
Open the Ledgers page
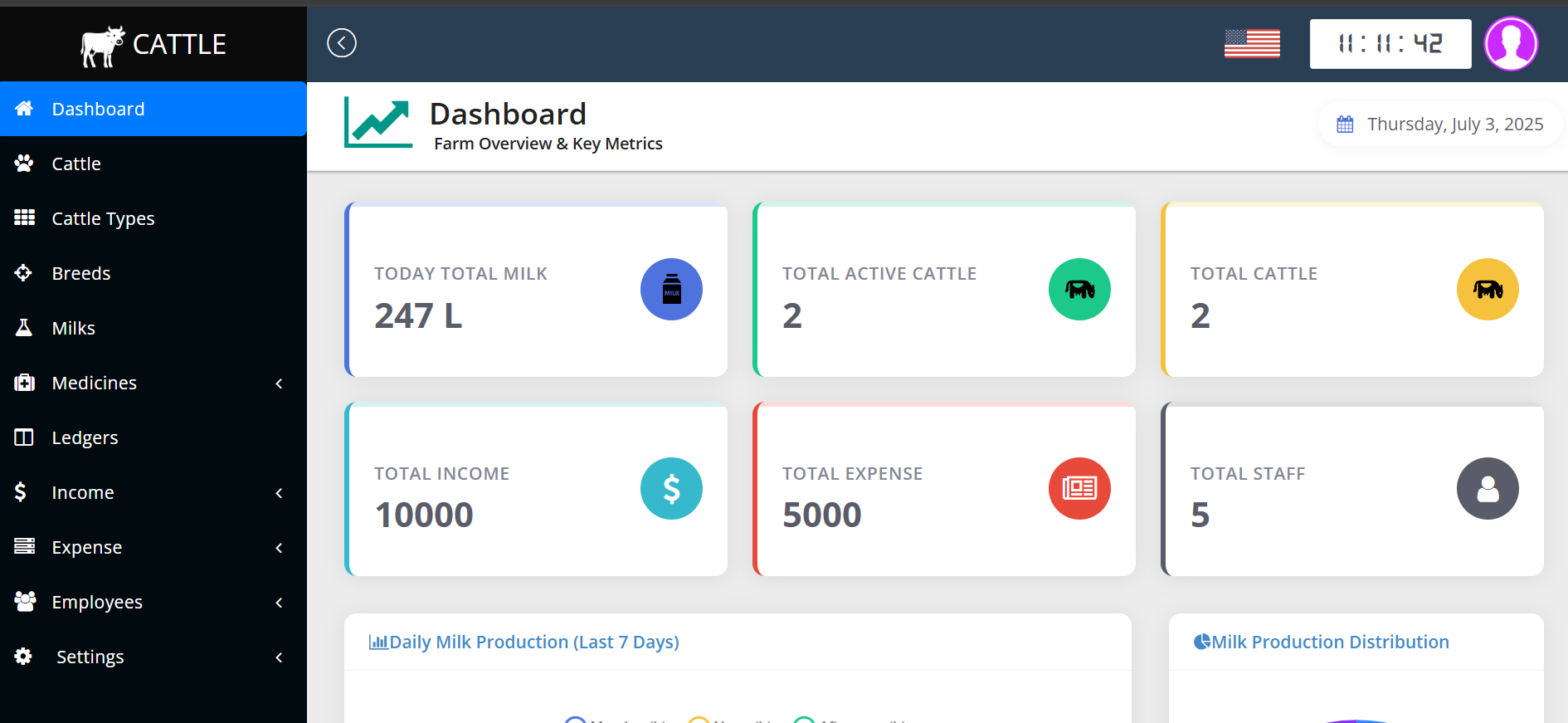click(85, 438)
